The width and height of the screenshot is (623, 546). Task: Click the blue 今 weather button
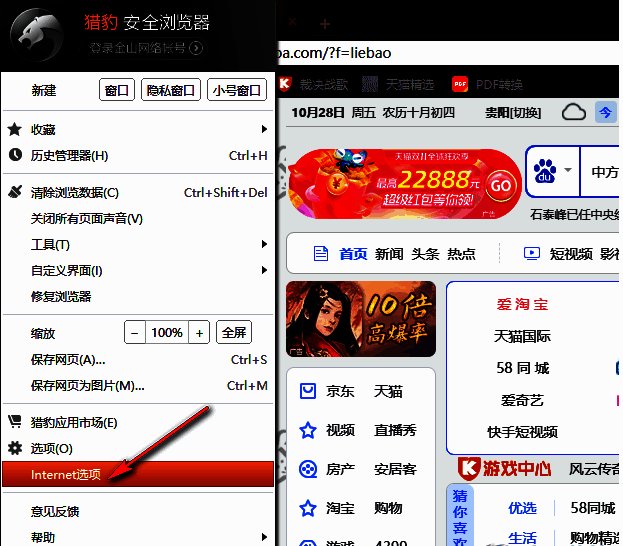click(606, 112)
